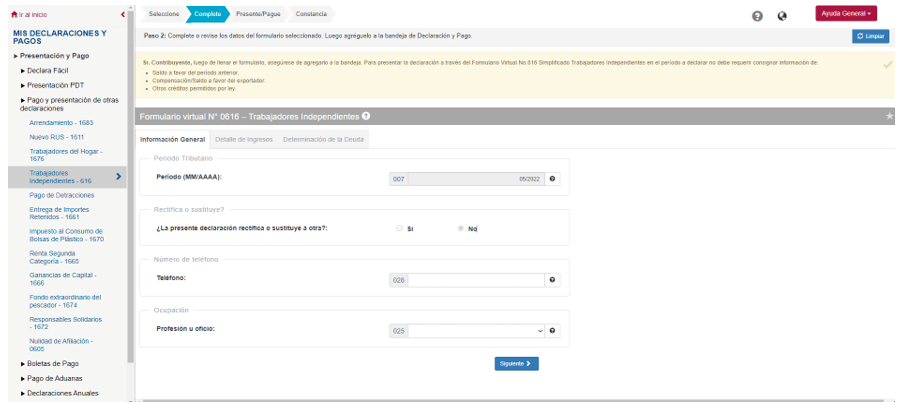Click help icon next to Teléfono field
The width and height of the screenshot is (907, 403).
click(x=552, y=280)
